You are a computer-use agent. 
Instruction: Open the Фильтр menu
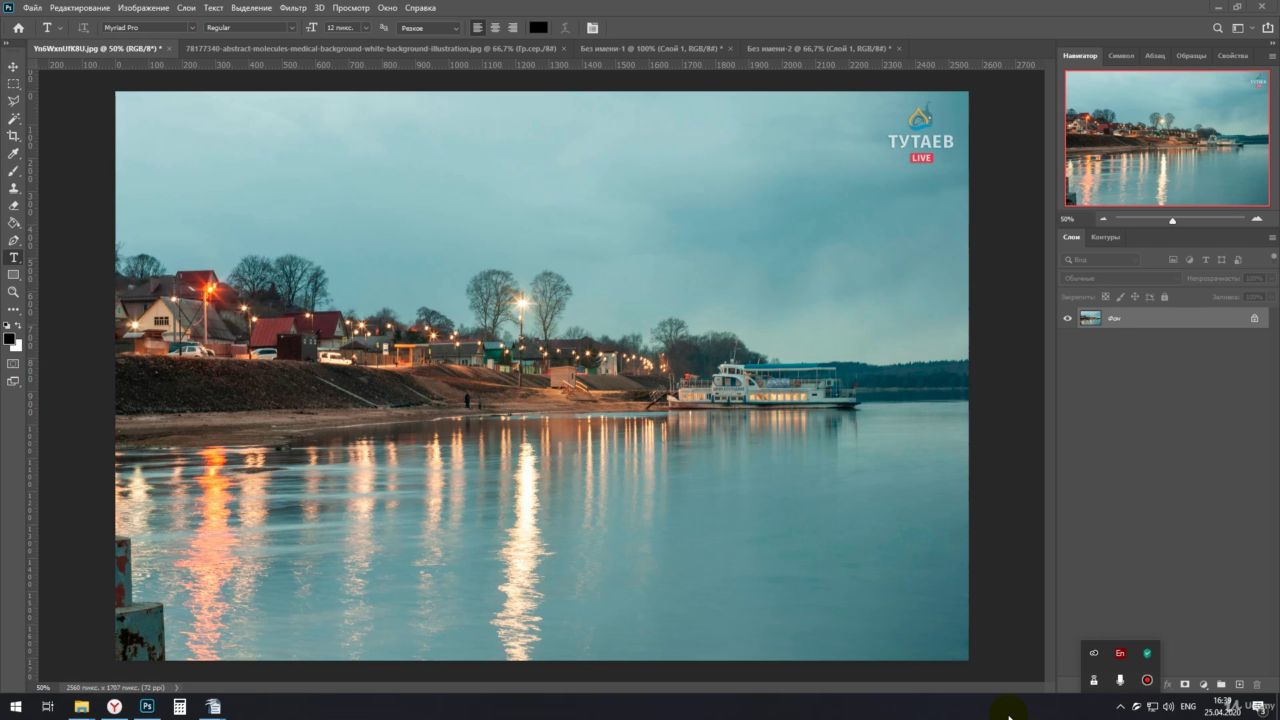[293, 8]
